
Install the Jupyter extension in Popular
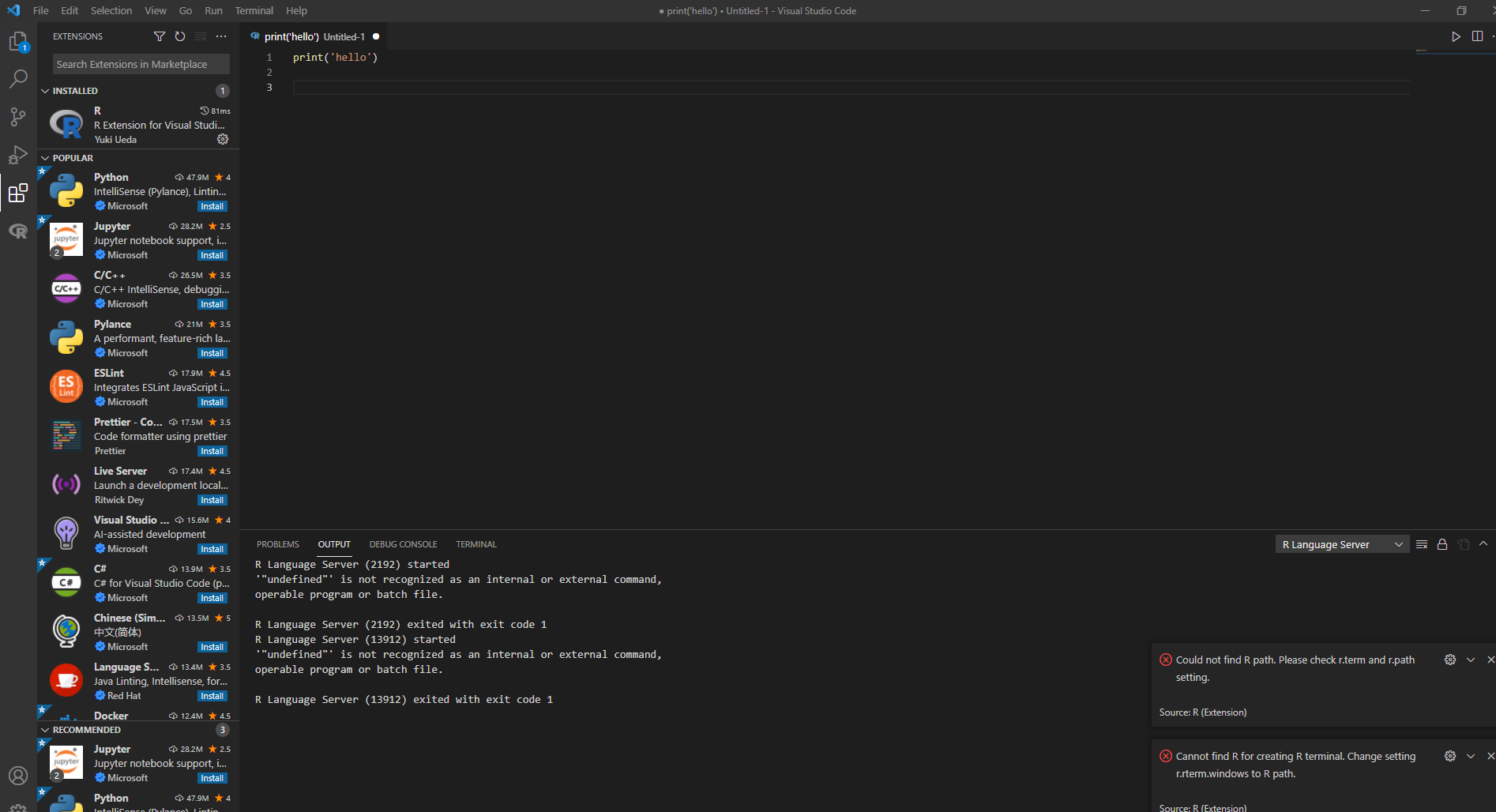pyautogui.click(x=212, y=255)
